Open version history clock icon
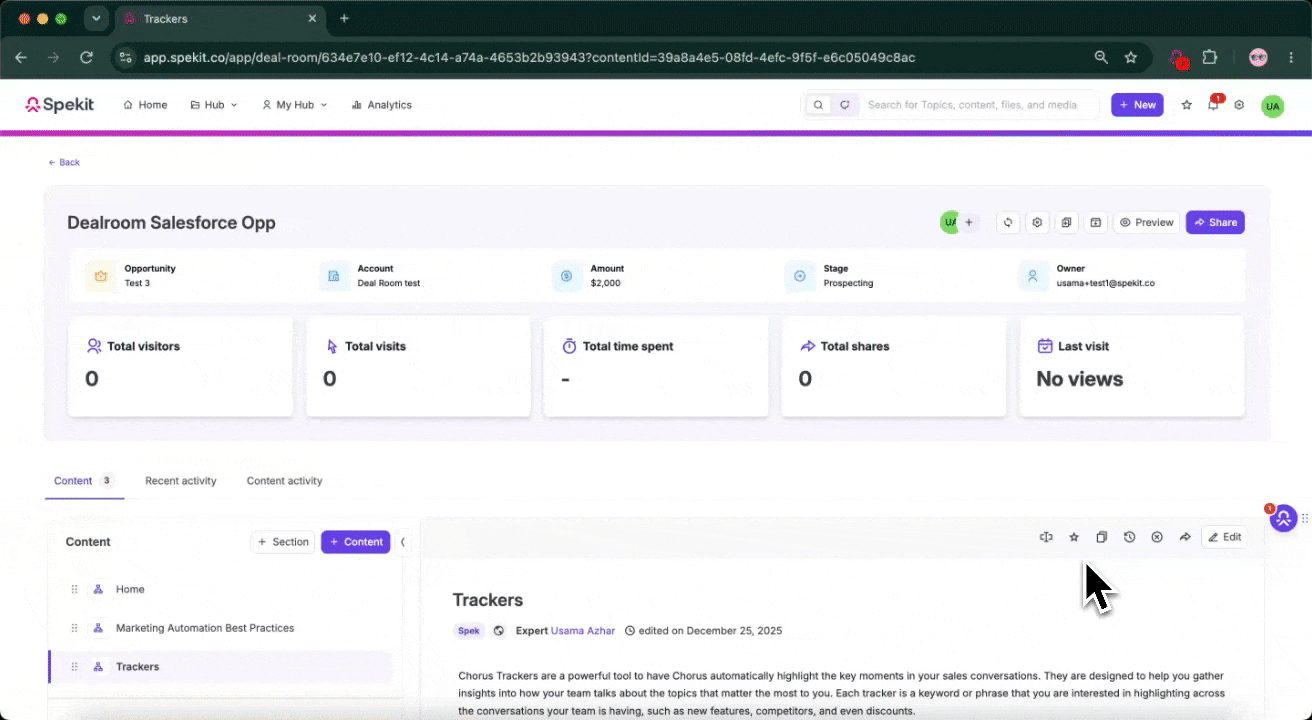Screen dimensions: 1312x720 1129,537
